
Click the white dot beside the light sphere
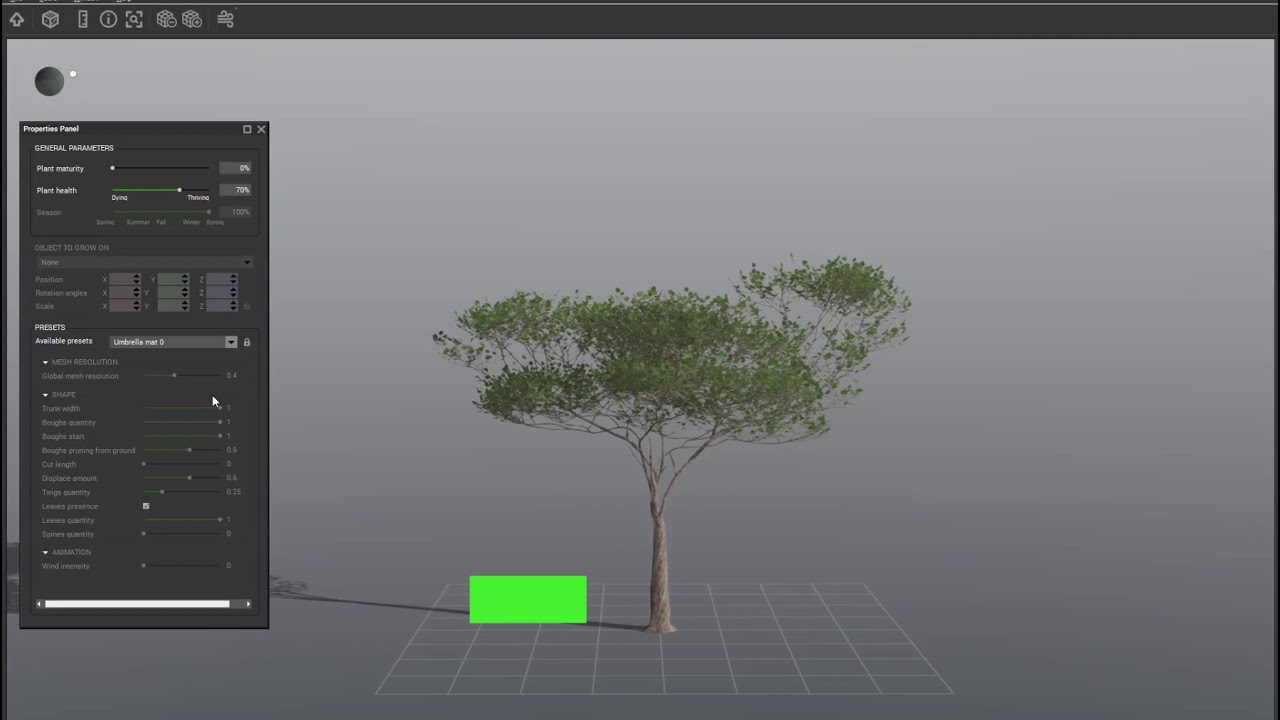pyautogui.click(x=73, y=74)
